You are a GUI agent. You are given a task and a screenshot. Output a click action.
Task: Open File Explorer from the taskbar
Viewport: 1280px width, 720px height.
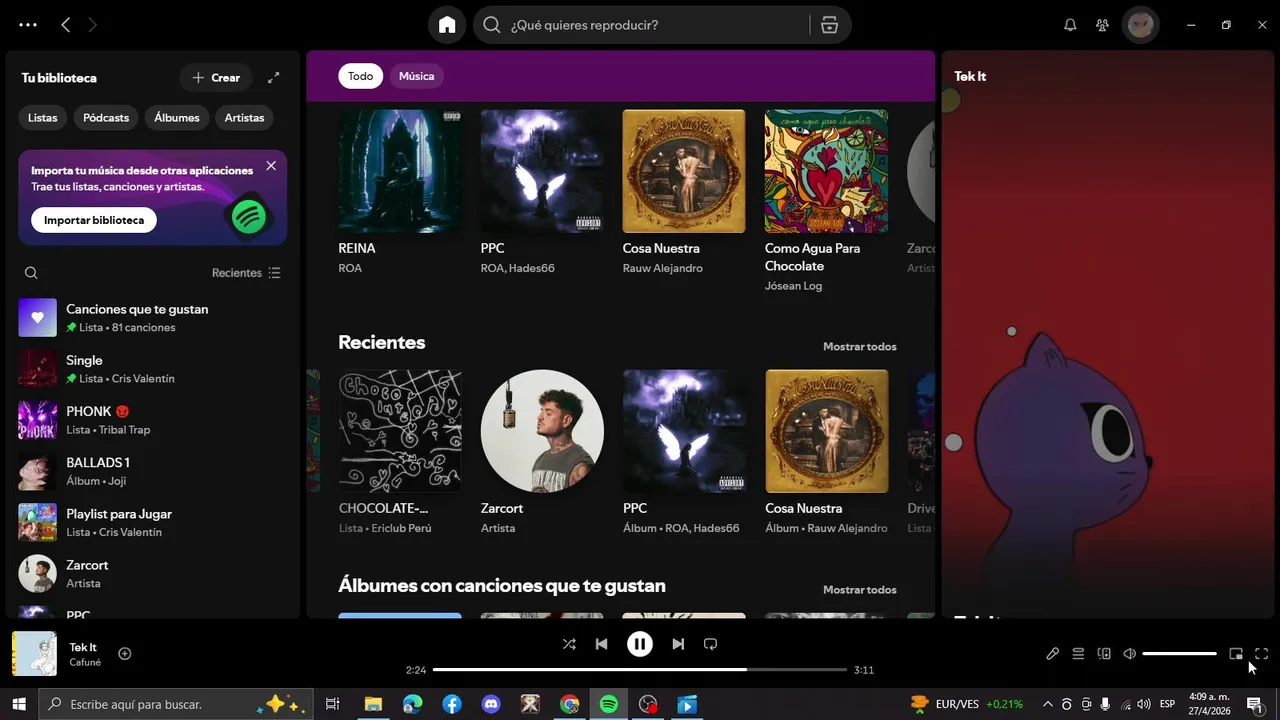click(x=373, y=704)
